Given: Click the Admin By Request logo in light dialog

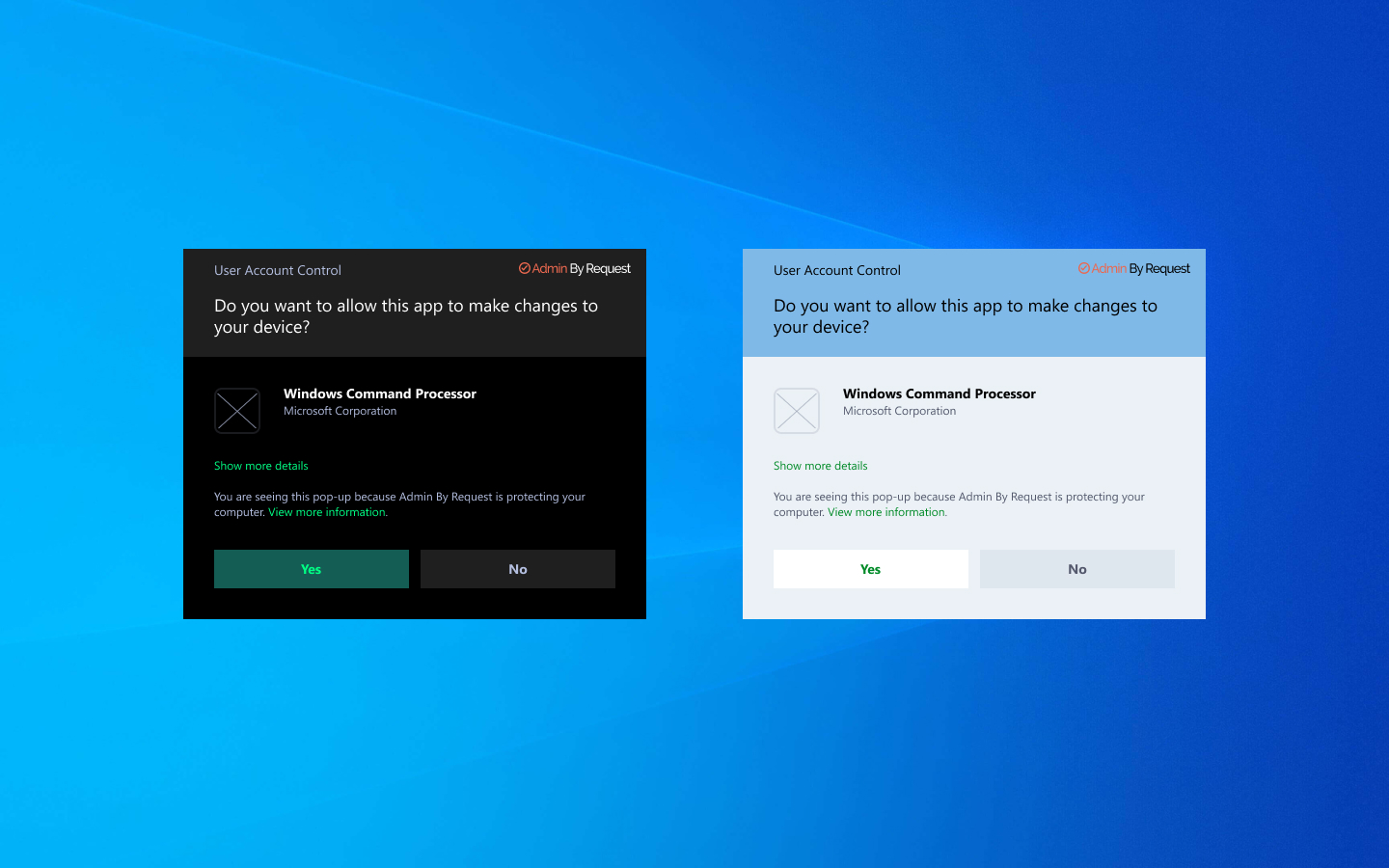Looking at the screenshot, I should (x=1134, y=269).
